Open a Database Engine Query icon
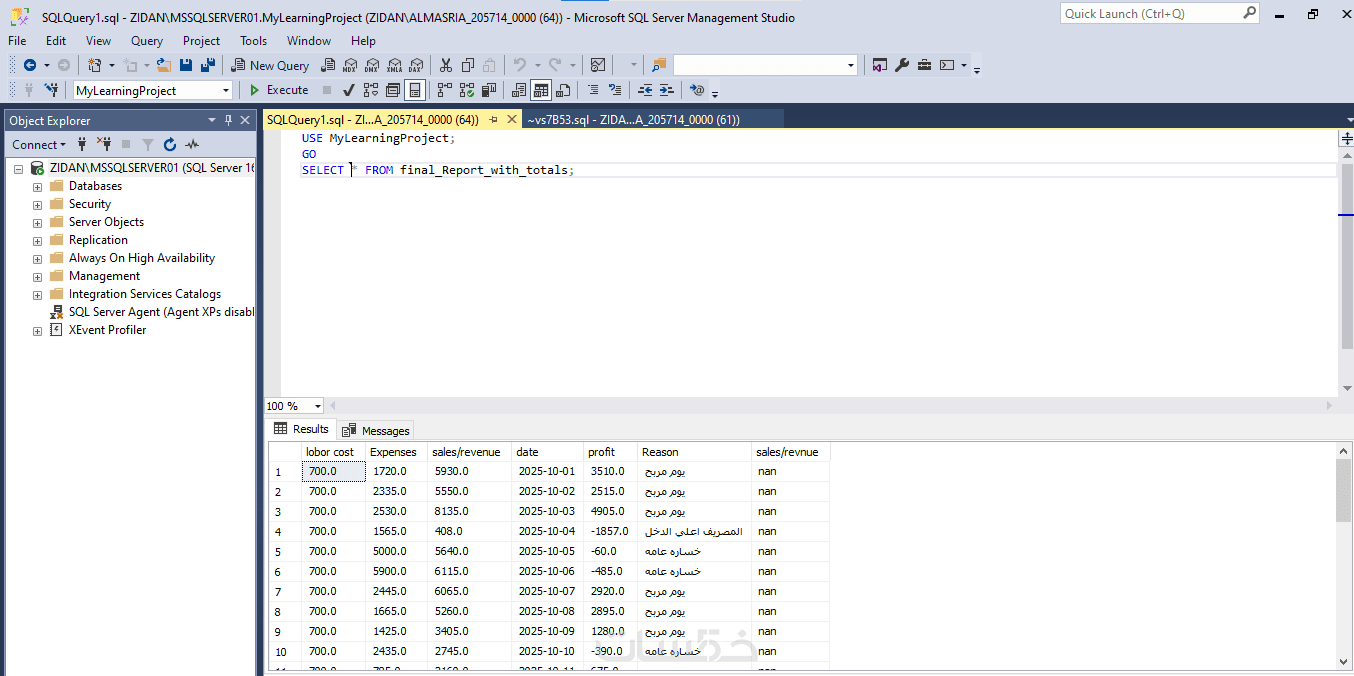 tap(329, 65)
